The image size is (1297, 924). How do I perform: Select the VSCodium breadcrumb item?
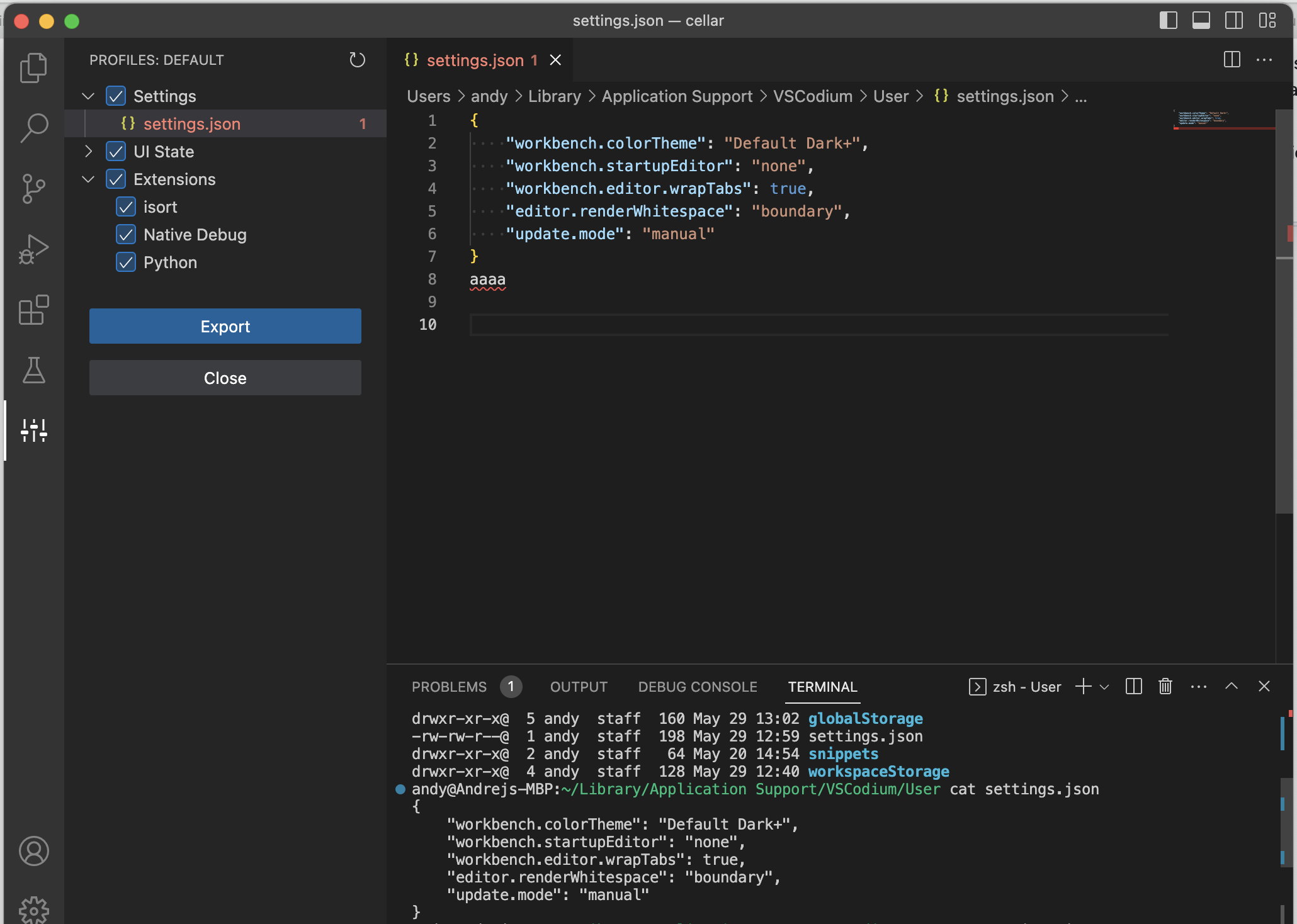click(x=813, y=96)
